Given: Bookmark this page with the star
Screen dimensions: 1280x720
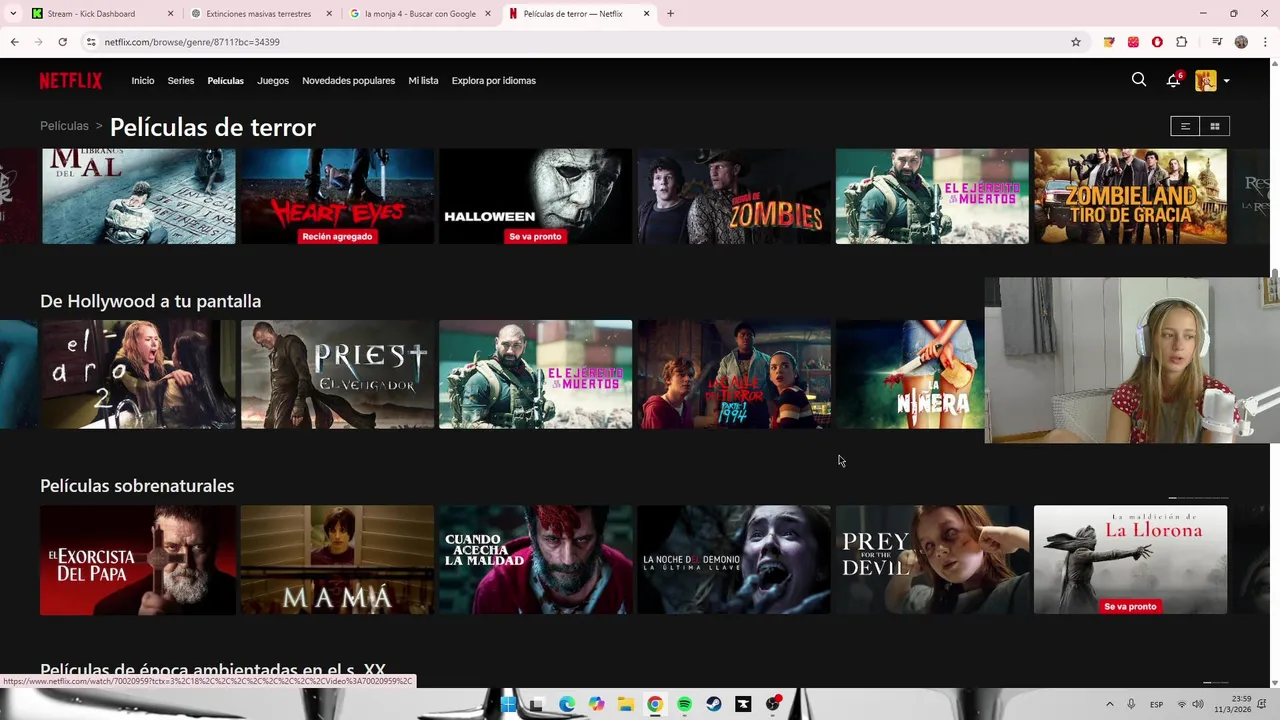Looking at the screenshot, I should pos(1076,42).
